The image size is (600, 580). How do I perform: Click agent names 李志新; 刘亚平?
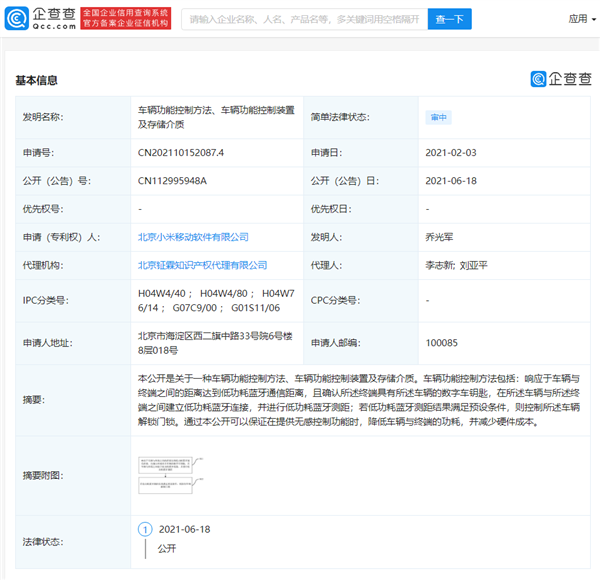point(457,265)
